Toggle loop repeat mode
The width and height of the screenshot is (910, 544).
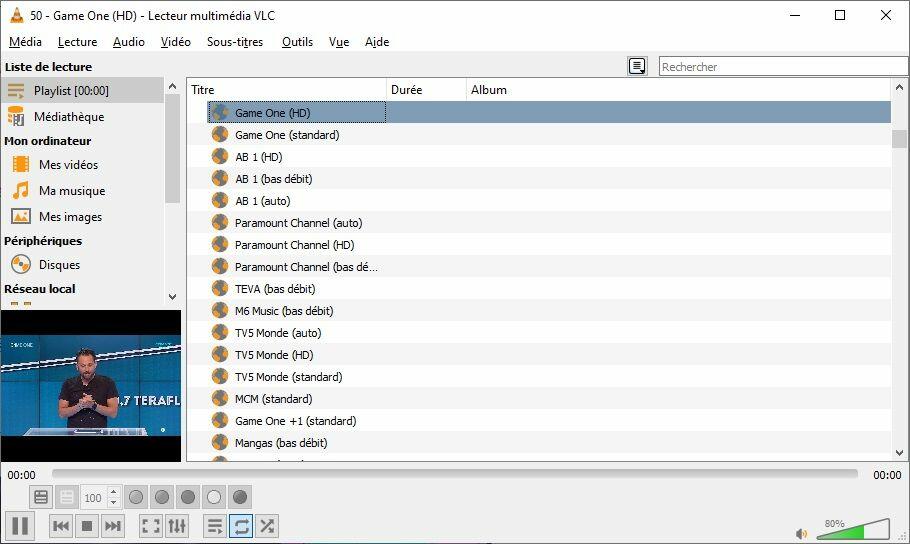[x=241, y=526]
